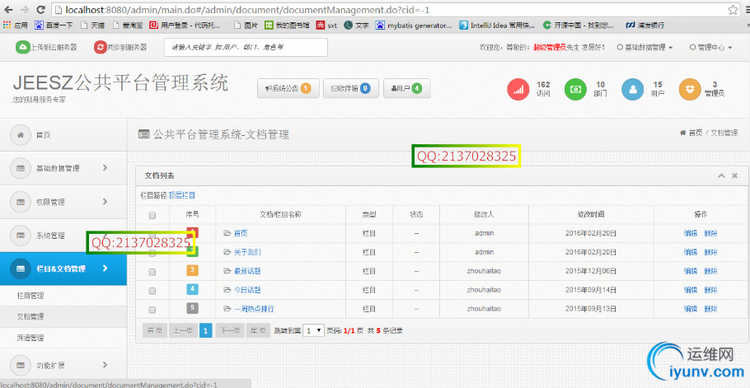Click zhouhaitao in the 今日话题 row
750x388 pixels.
click(x=484, y=290)
